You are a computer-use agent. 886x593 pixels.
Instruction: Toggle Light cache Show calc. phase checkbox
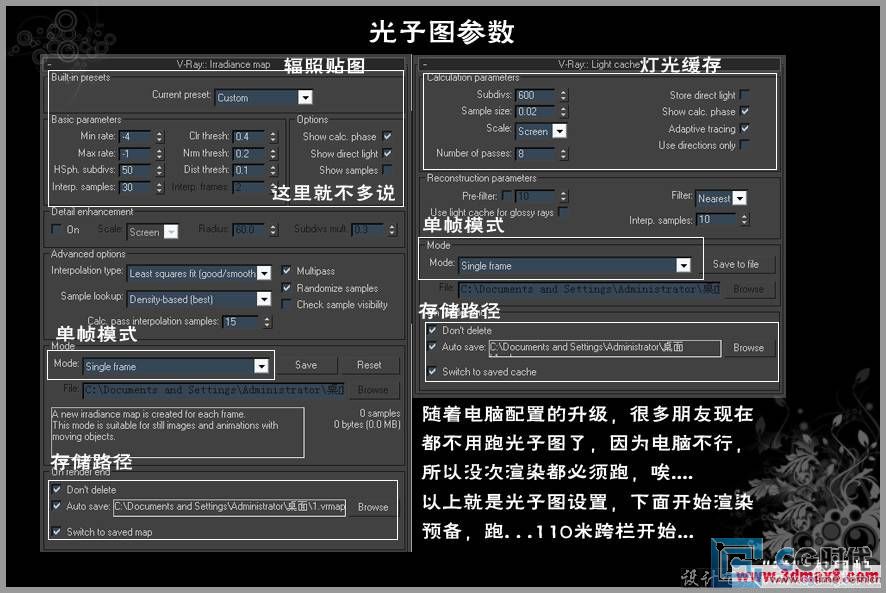tap(745, 111)
